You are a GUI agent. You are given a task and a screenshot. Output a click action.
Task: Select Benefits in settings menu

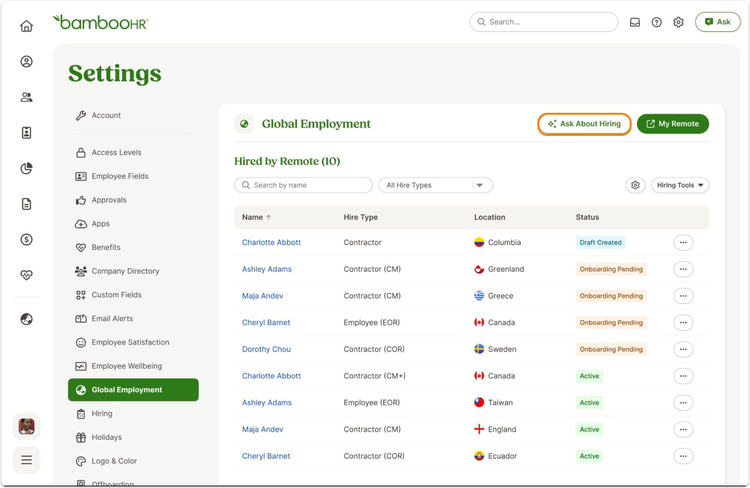[x=106, y=247]
